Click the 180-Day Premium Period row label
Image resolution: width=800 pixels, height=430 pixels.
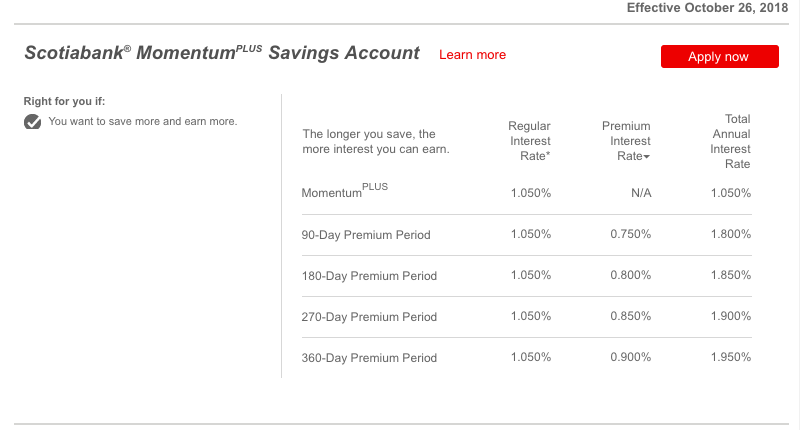(369, 276)
